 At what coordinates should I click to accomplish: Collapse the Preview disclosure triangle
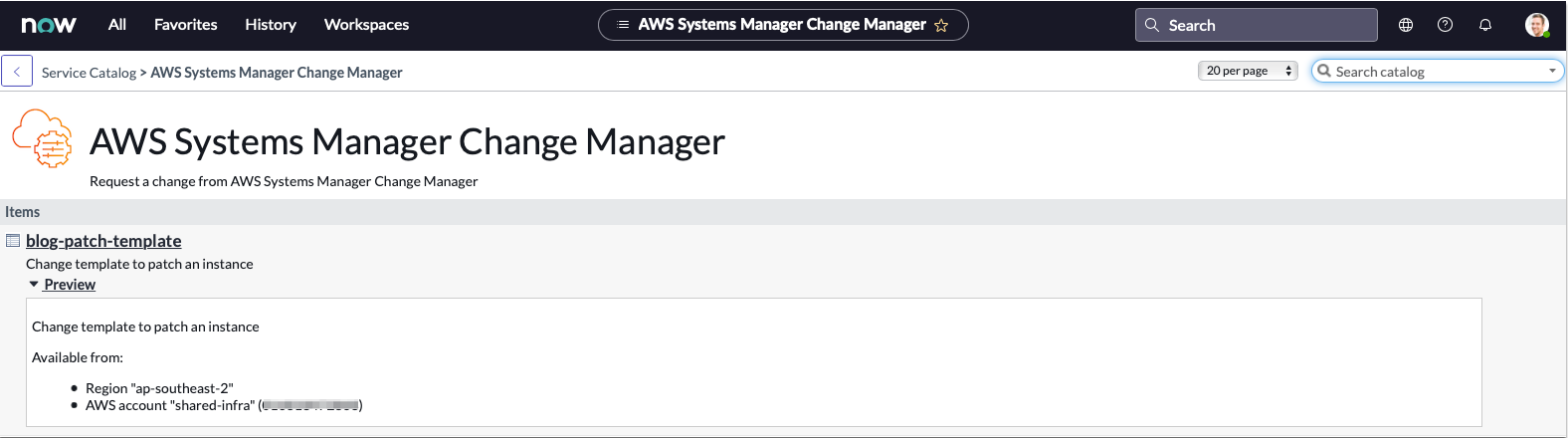(34, 285)
